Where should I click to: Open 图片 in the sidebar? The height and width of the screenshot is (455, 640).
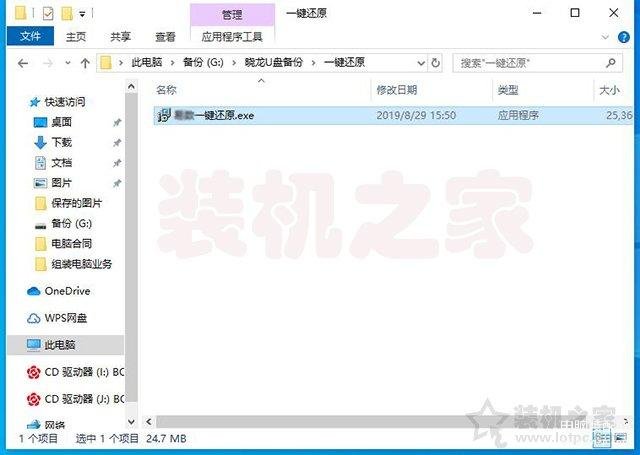click(x=62, y=183)
